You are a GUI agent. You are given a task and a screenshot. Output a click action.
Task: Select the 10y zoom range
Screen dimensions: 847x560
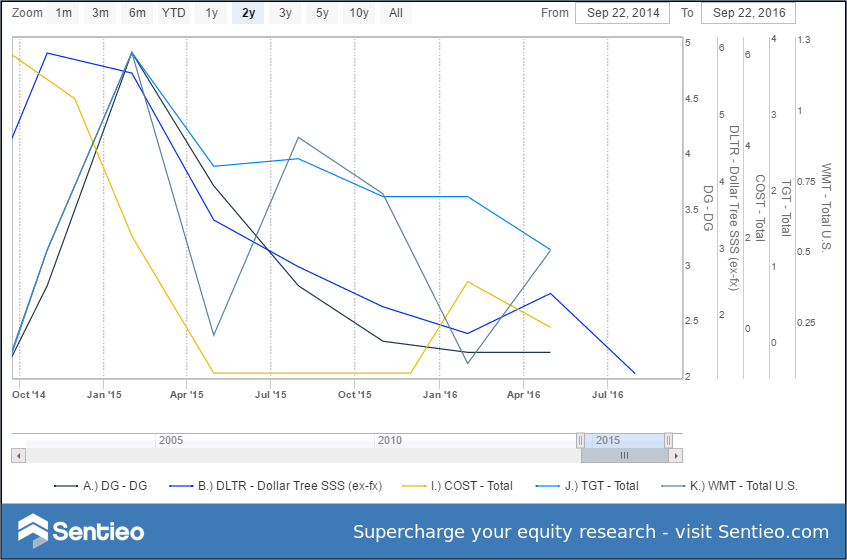click(x=359, y=13)
